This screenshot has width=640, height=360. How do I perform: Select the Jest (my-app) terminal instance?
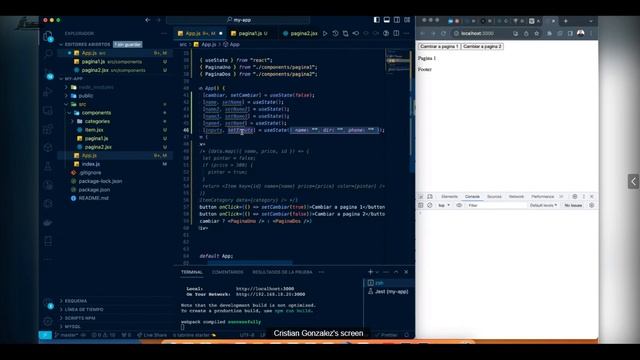click(388, 291)
